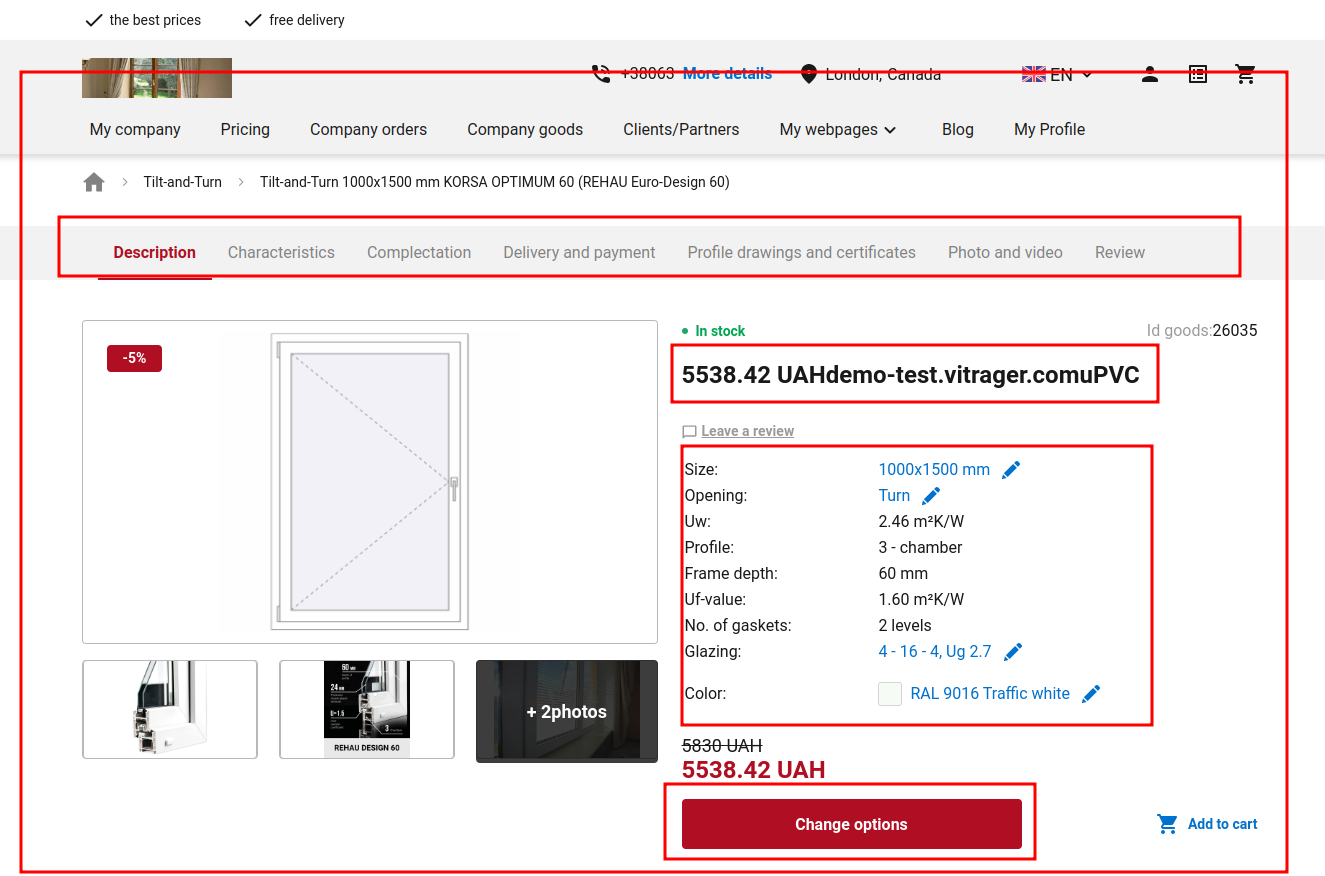Image resolution: width=1325 pixels, height=876 pixels.
Task: Open Company orders menu item
Action: [x=368, y=129]
